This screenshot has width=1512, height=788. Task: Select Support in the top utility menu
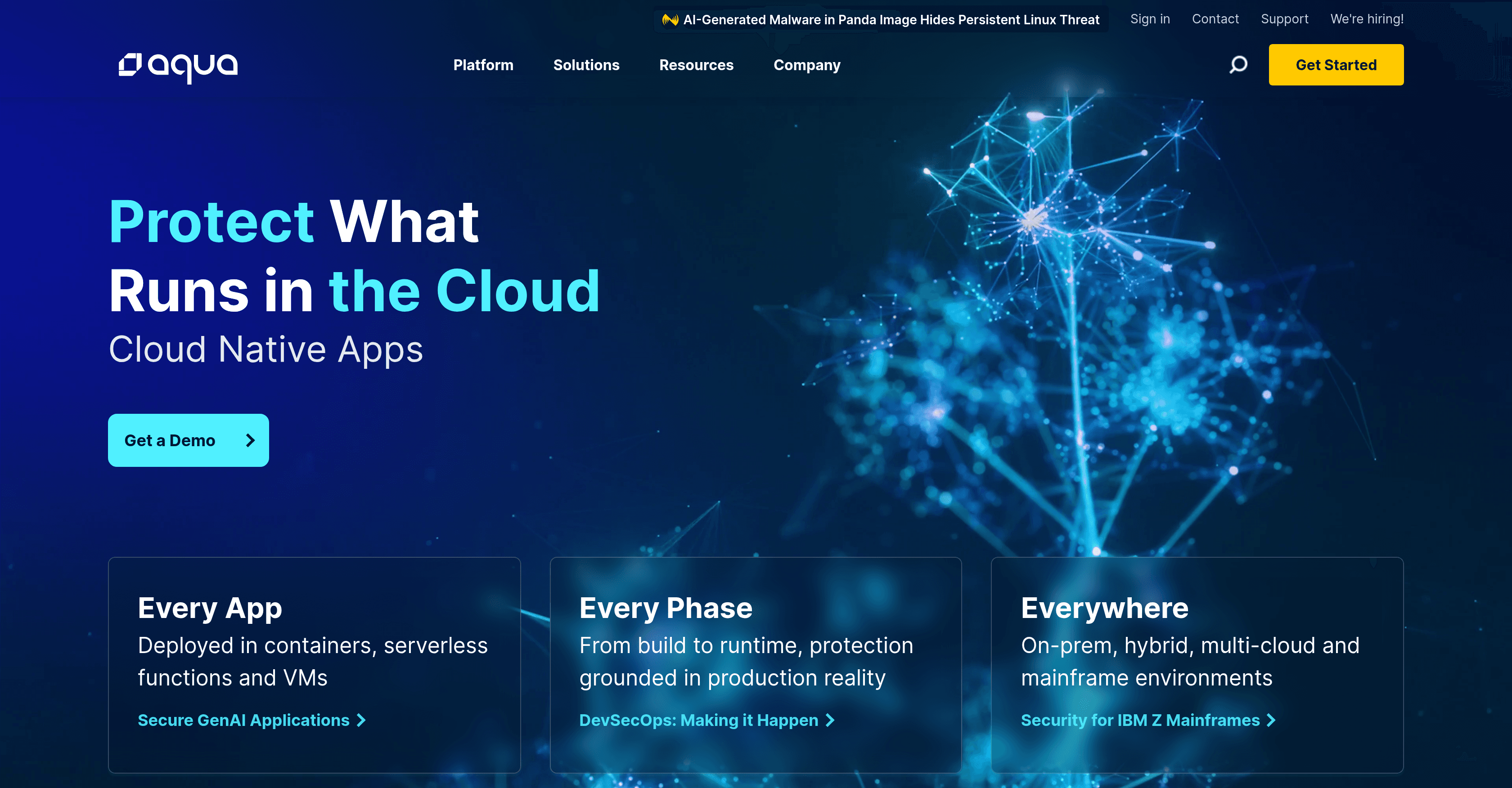(1284, 19)
